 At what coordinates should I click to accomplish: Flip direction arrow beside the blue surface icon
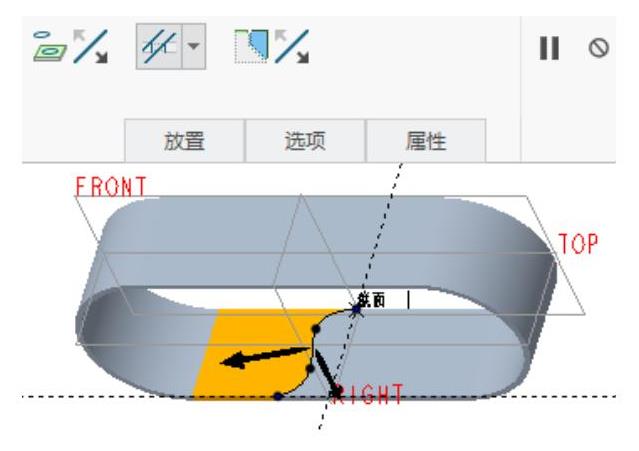[x=292, y=46]
